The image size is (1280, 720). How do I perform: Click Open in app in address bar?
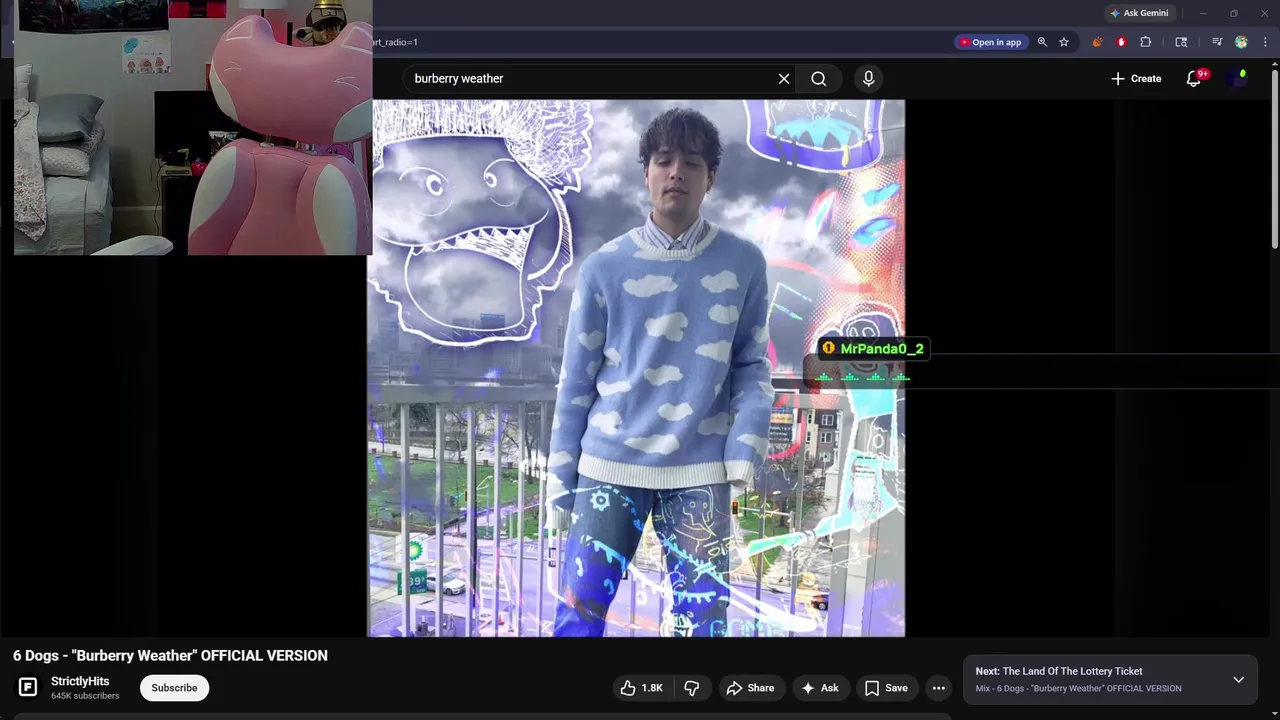990,42
